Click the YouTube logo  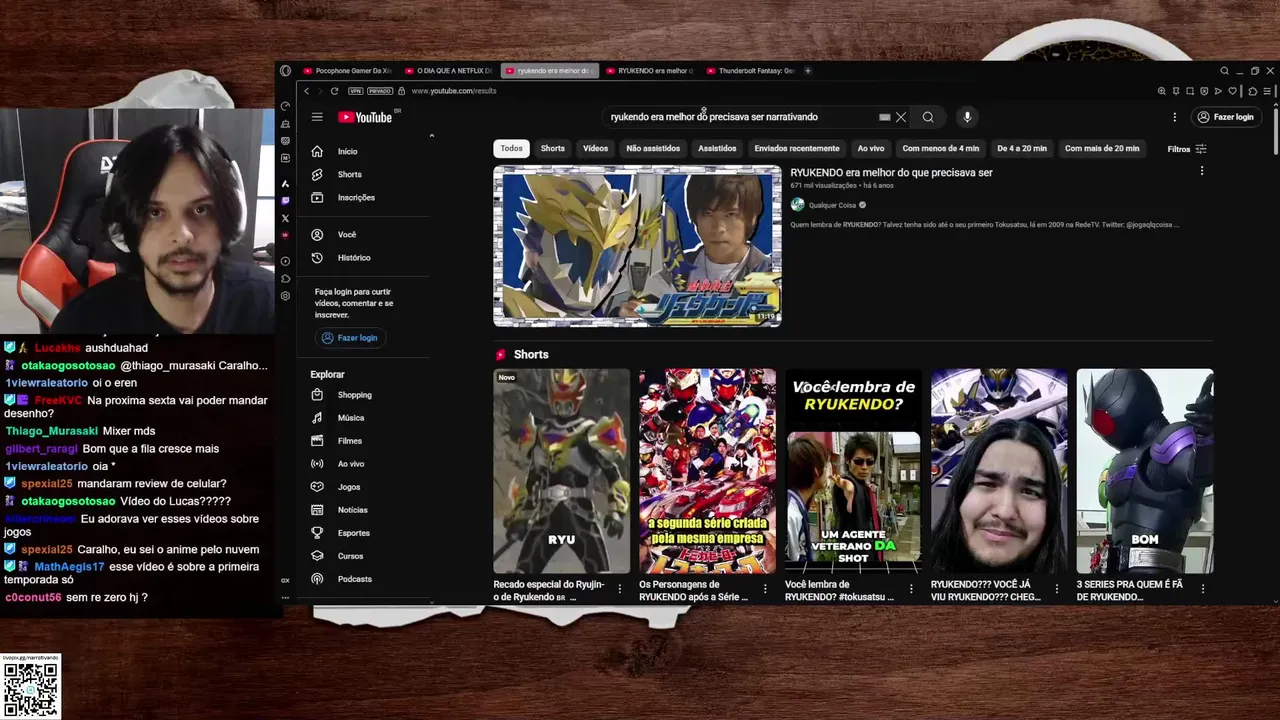point(365,117)
